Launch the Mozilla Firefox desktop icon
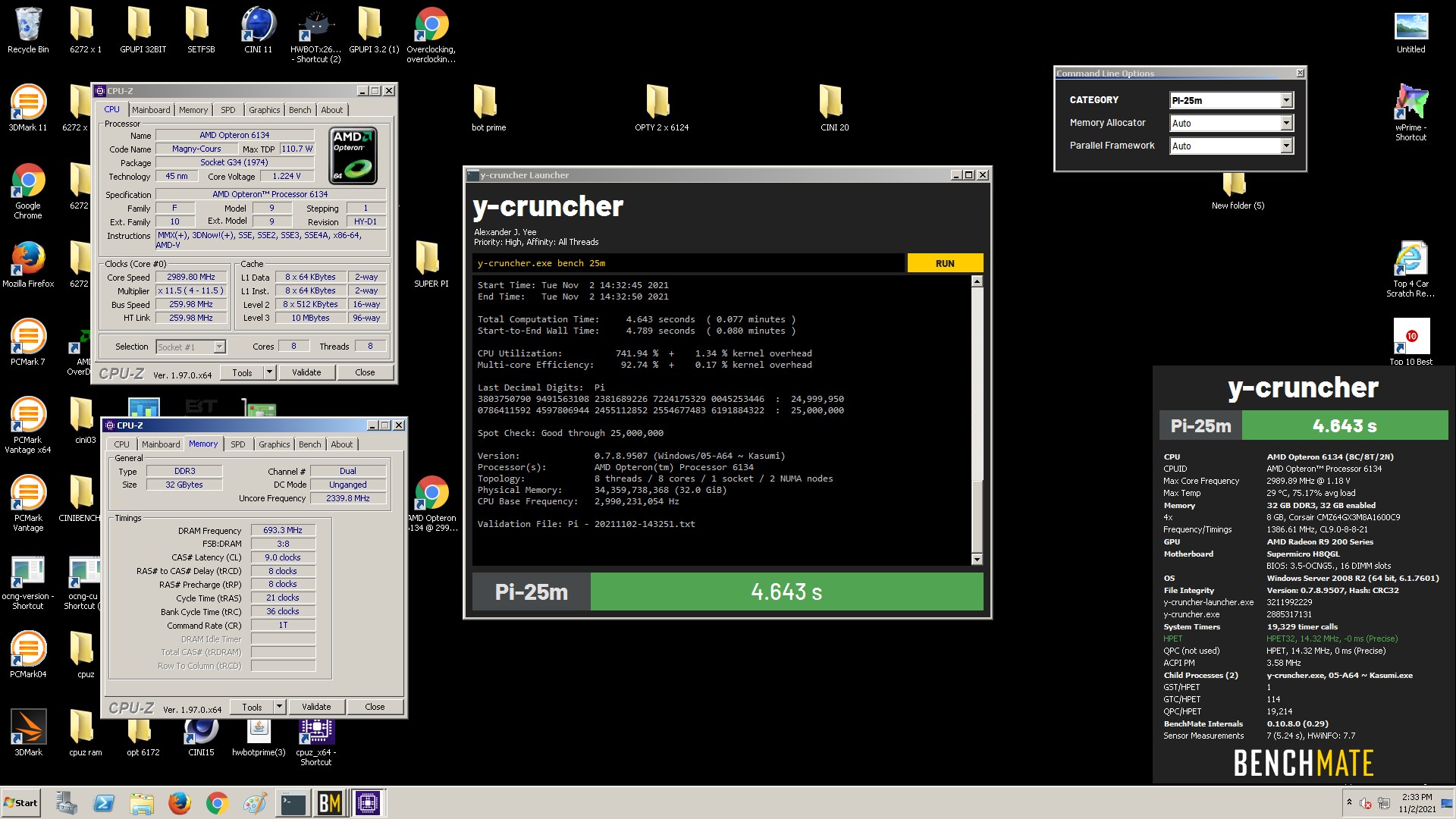The width and height of the screenshot is (1456, 819). (28, 265)
